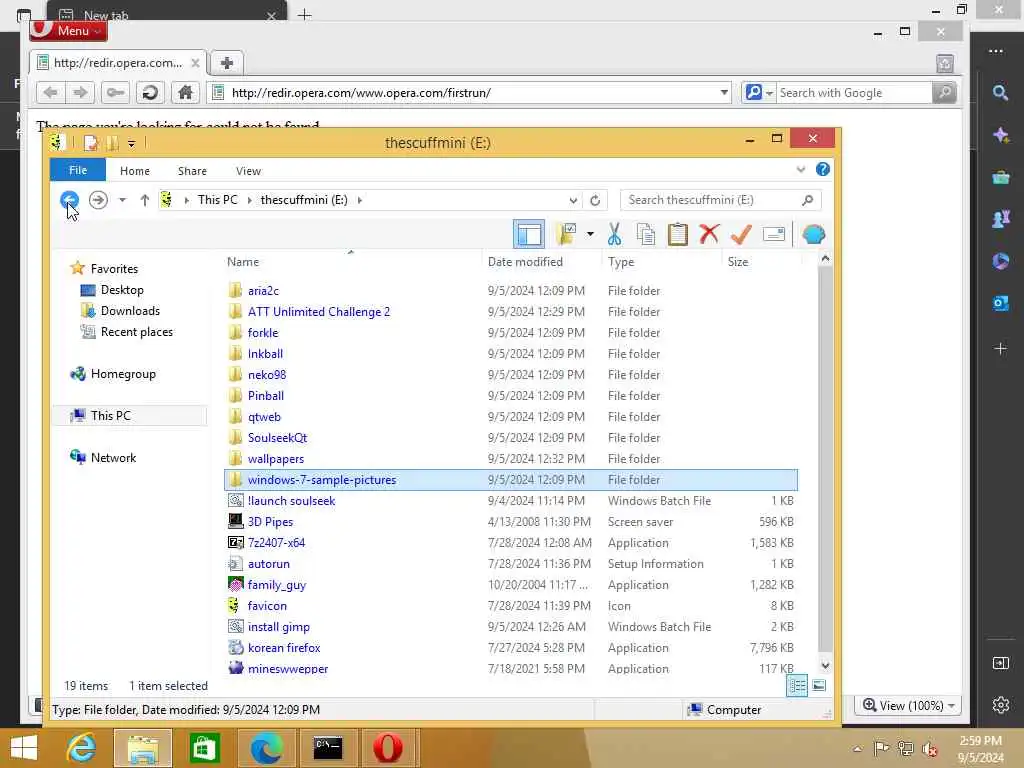The height and width of the screenshot is (768, 1024).
Task: Click the Rename toolbar icon
Action: [x=774, y=234]
